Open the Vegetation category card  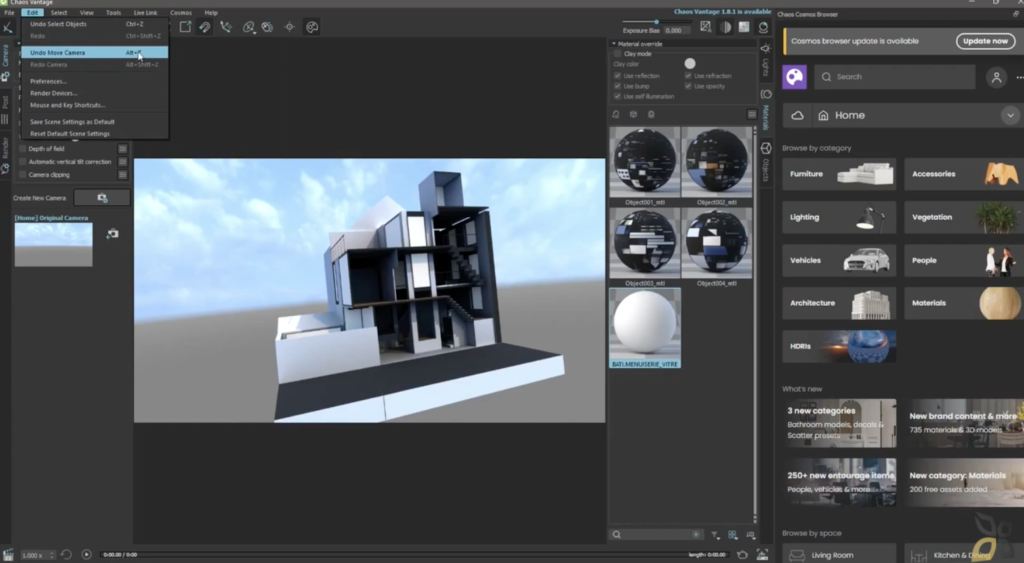tap(964, 217)
